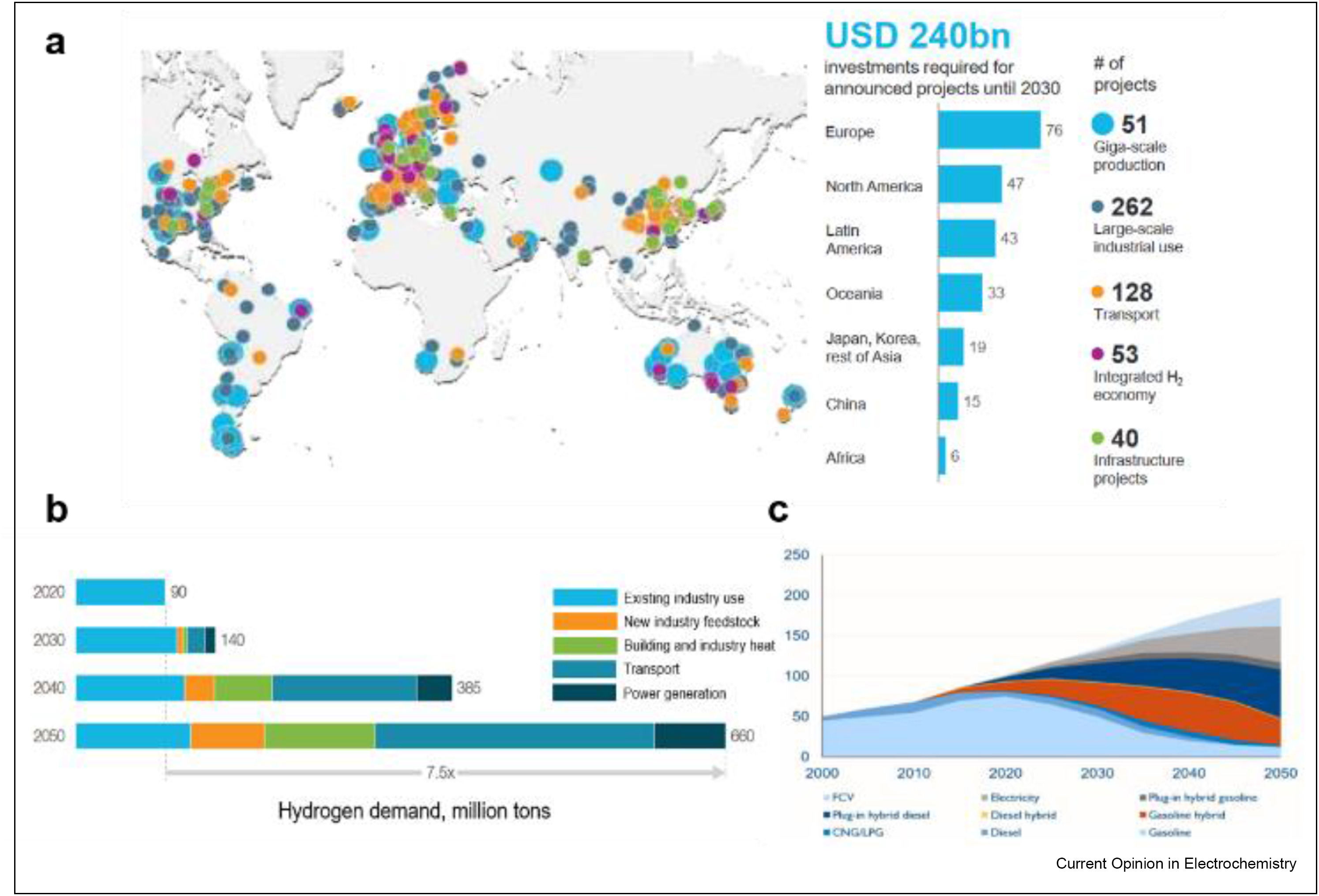
Task: Click the Giga-scale production cyan legend dot
Action: 1102,124
